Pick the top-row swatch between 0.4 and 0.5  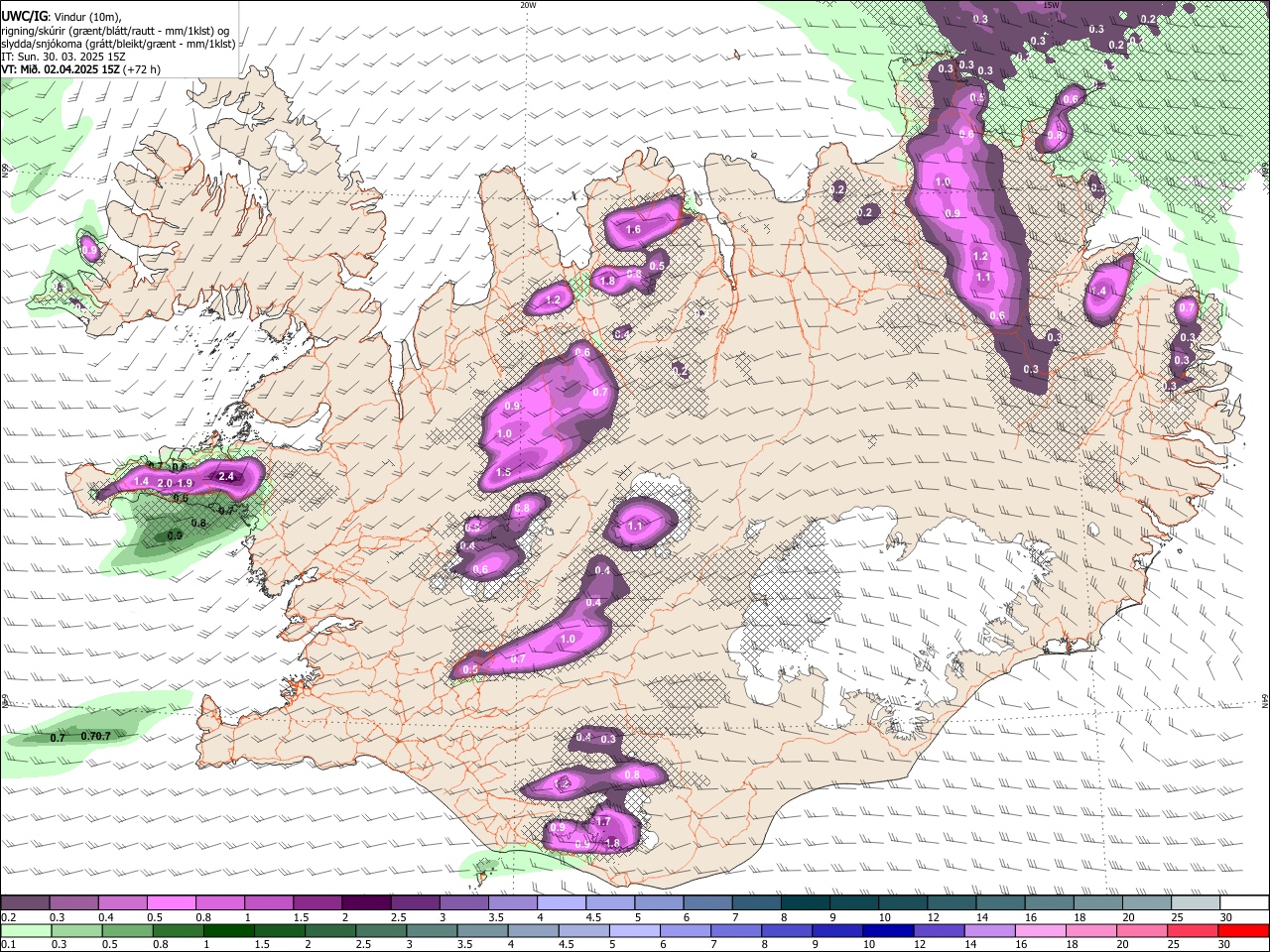(122, 903)
